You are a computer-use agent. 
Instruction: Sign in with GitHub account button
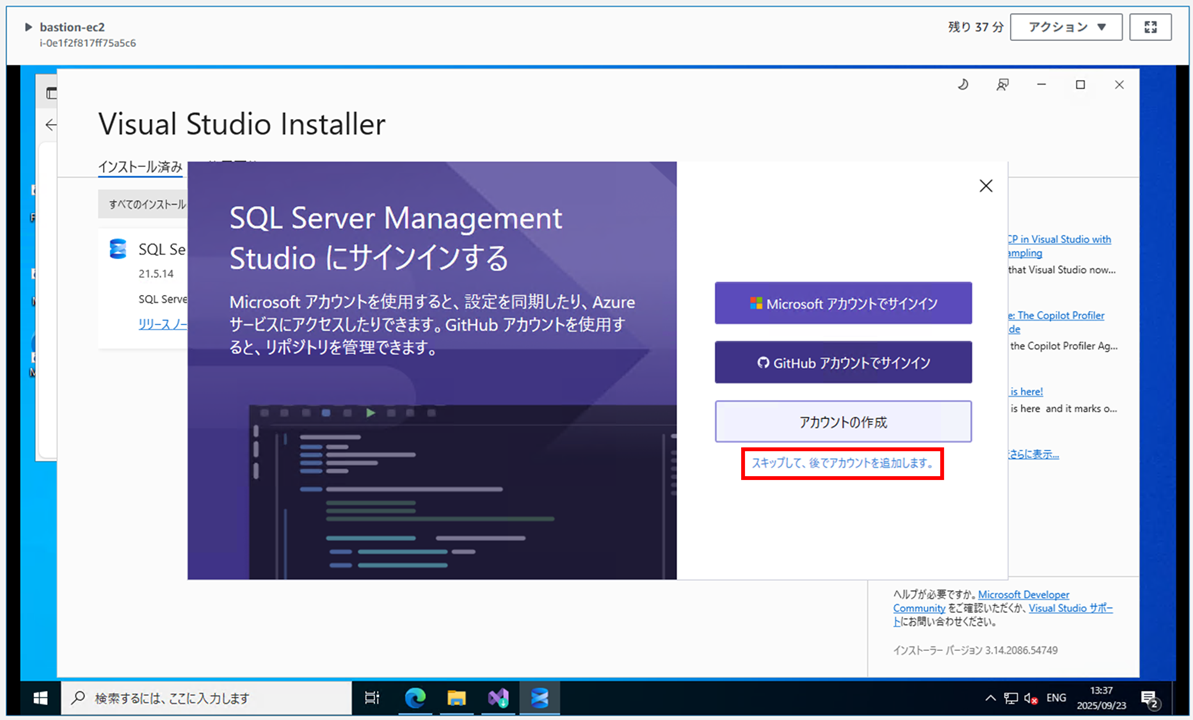tap(843, 362)
